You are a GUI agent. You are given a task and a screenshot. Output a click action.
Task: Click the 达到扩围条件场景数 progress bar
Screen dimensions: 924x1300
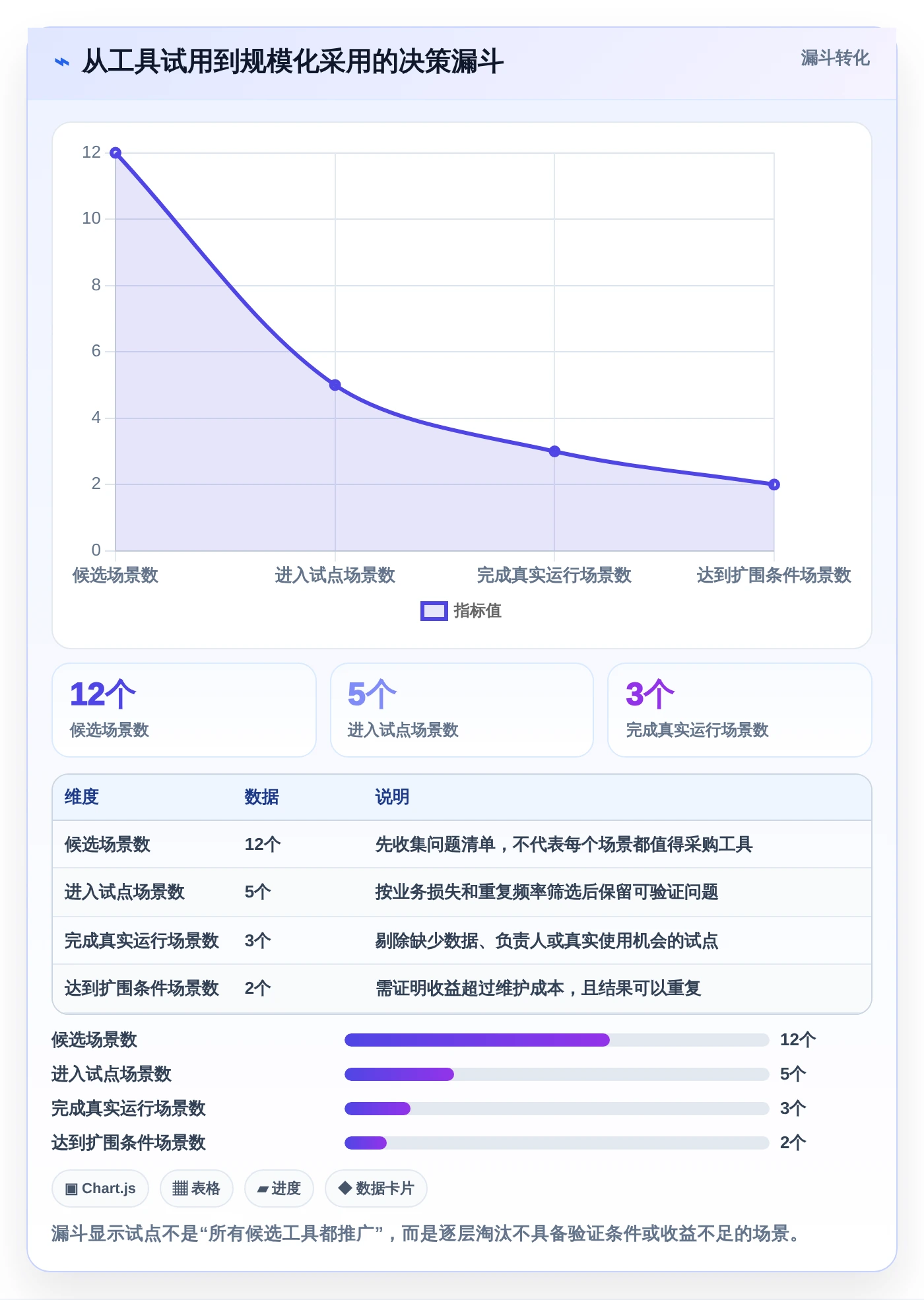[557, 1143]
